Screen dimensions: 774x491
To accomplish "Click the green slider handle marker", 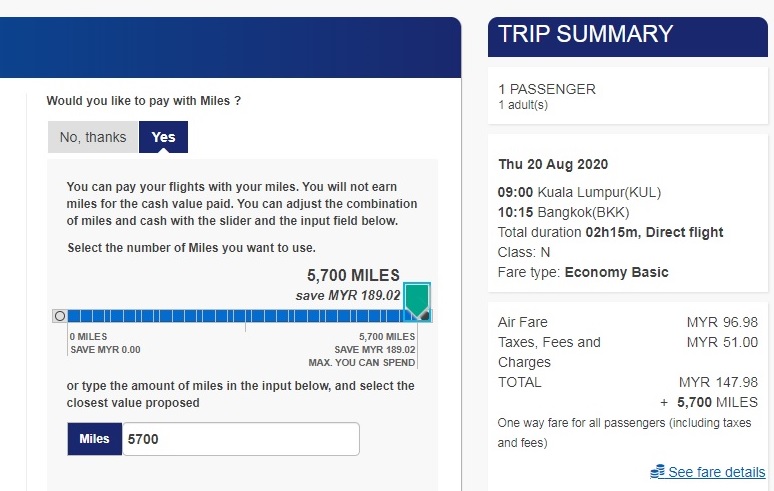I will [417, 302].
